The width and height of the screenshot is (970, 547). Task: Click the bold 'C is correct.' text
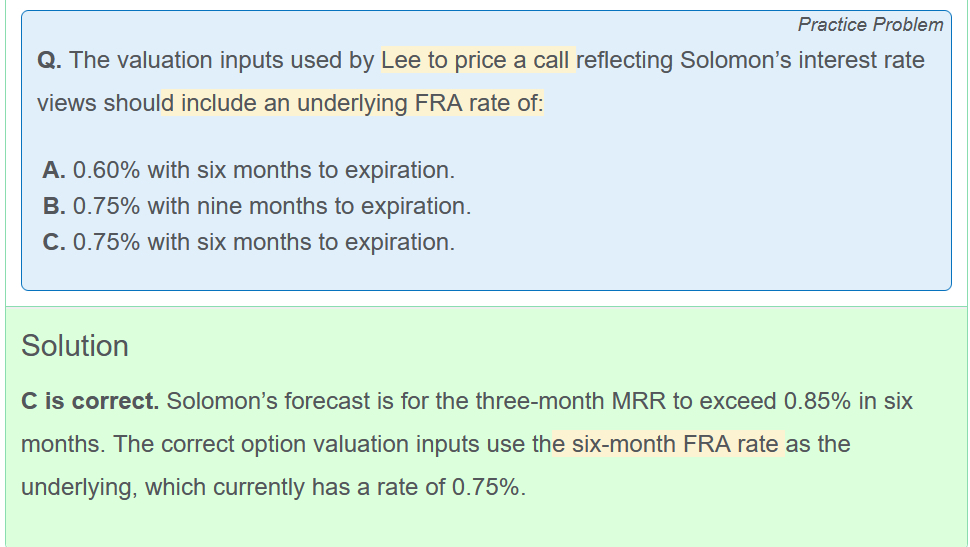click(90, 402)
